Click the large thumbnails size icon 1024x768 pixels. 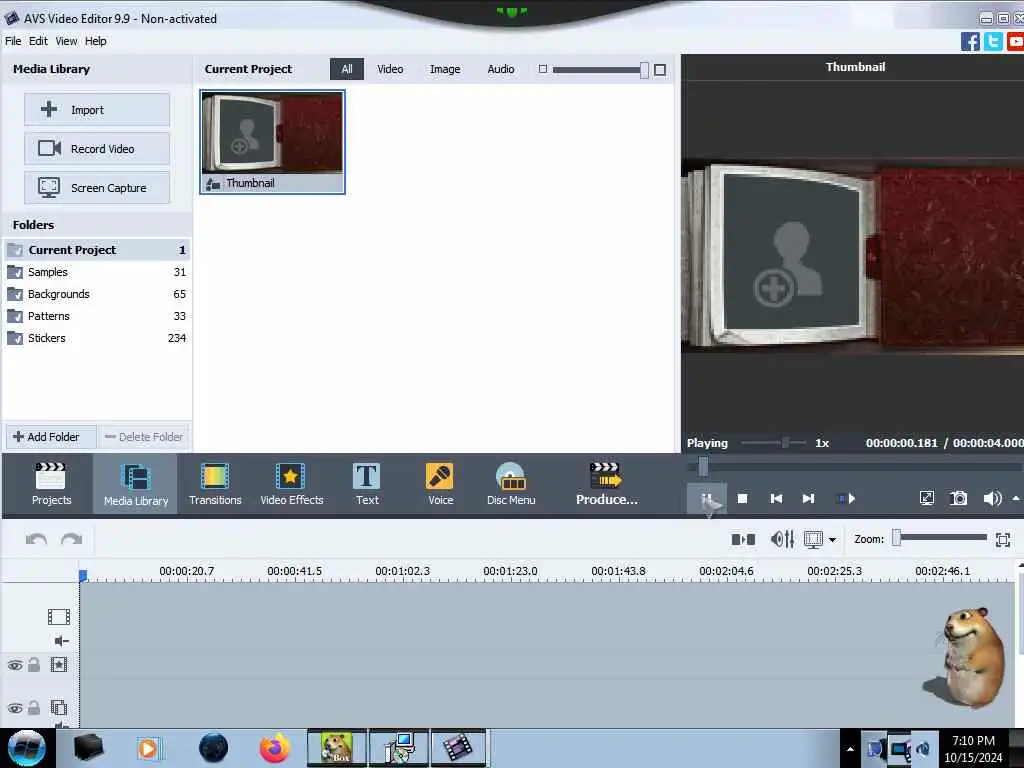click(x=660, y=69)
